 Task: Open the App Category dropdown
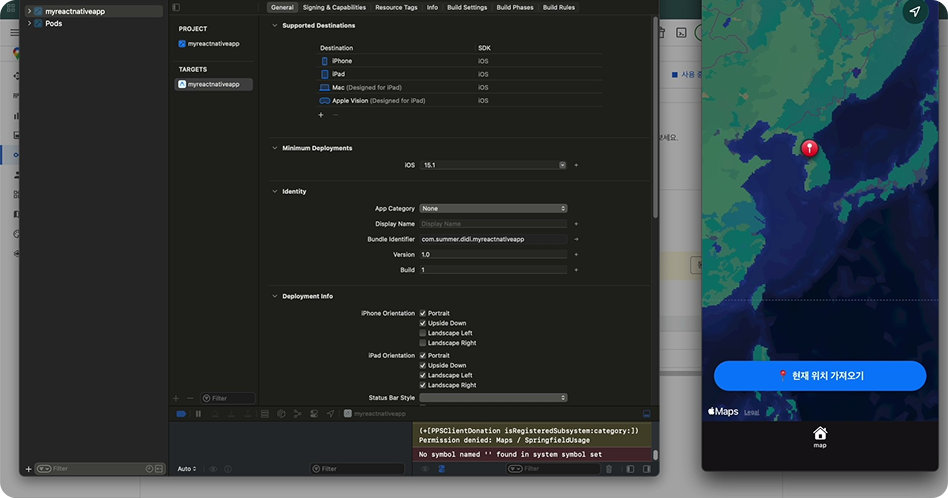click(x=493, y=208)
